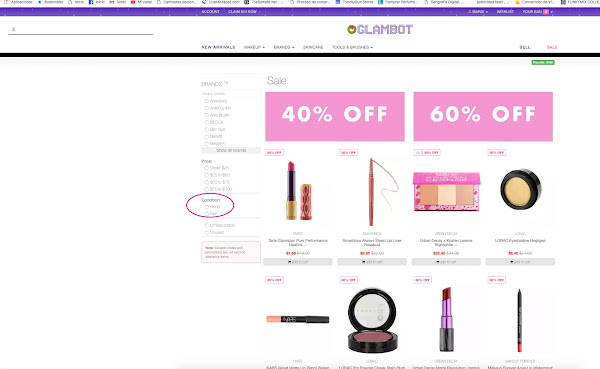This screenshot has height=369, width=600.
Task: Click the user account icon in top bar
Action: pos(470,12)
